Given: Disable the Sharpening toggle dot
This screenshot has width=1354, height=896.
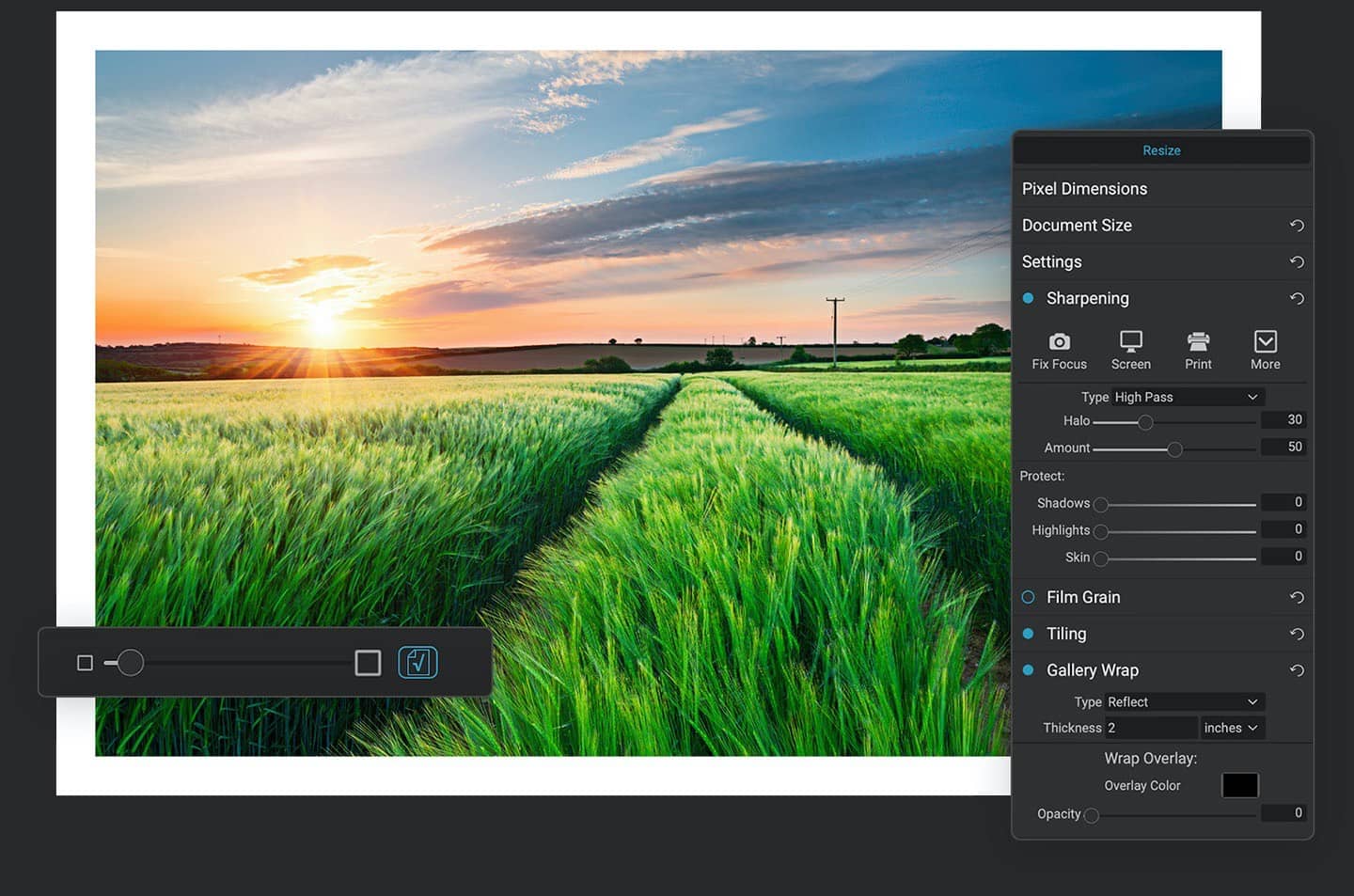Looking at the screenshot, I should pos(1028,298).
